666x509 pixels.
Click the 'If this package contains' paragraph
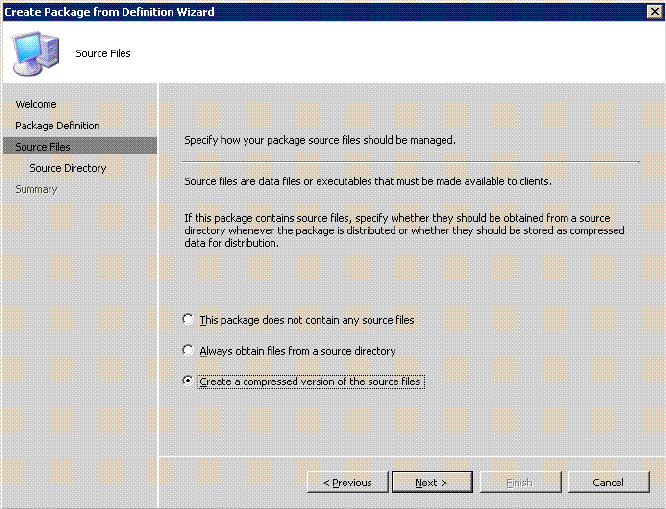[405, 230]
